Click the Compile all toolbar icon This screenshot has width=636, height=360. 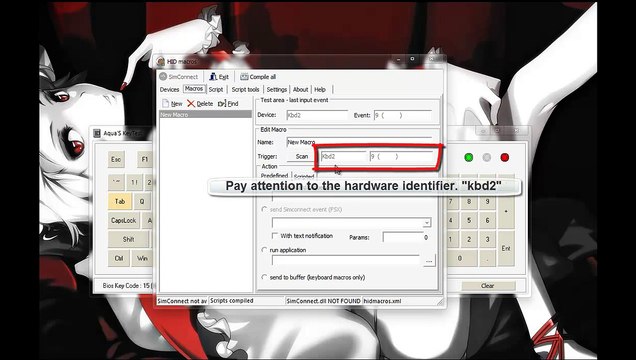[244, 76]
